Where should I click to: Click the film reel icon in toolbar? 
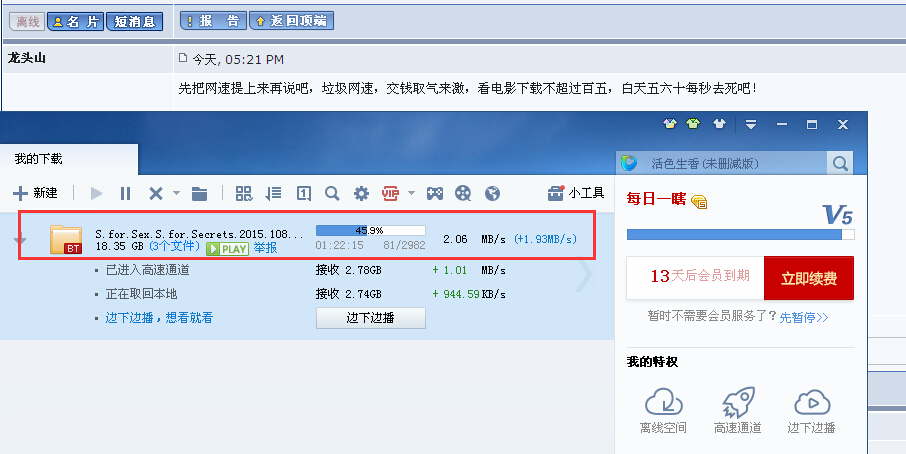463,193
